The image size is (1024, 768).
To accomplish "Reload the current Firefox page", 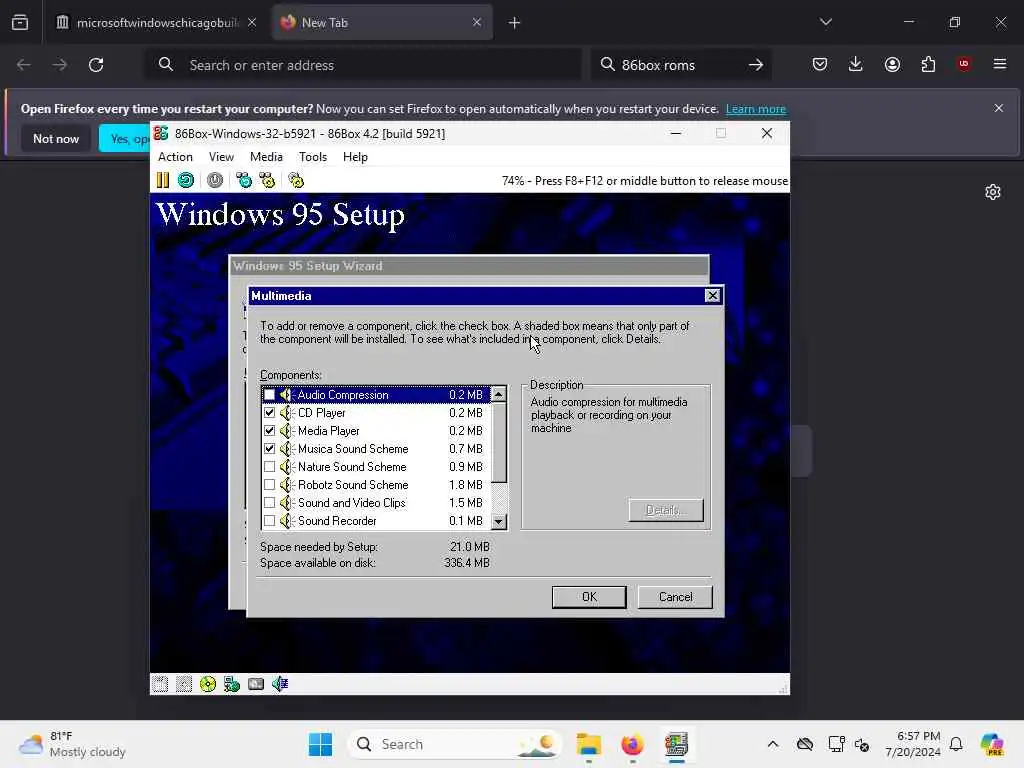I will tap(96, 65).
